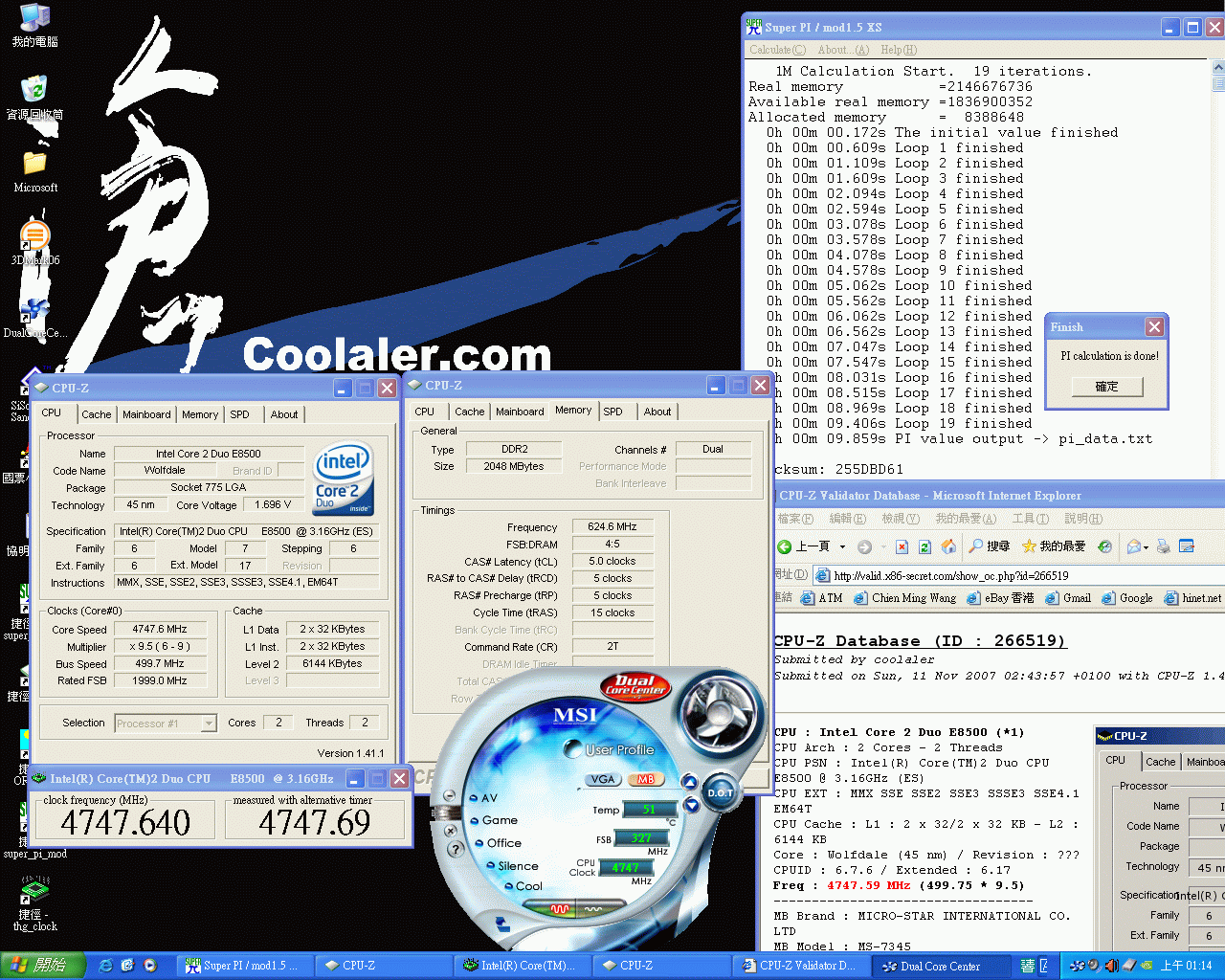Select the AV mode in Dual Core Center
1225x980 pixels.
483,798
